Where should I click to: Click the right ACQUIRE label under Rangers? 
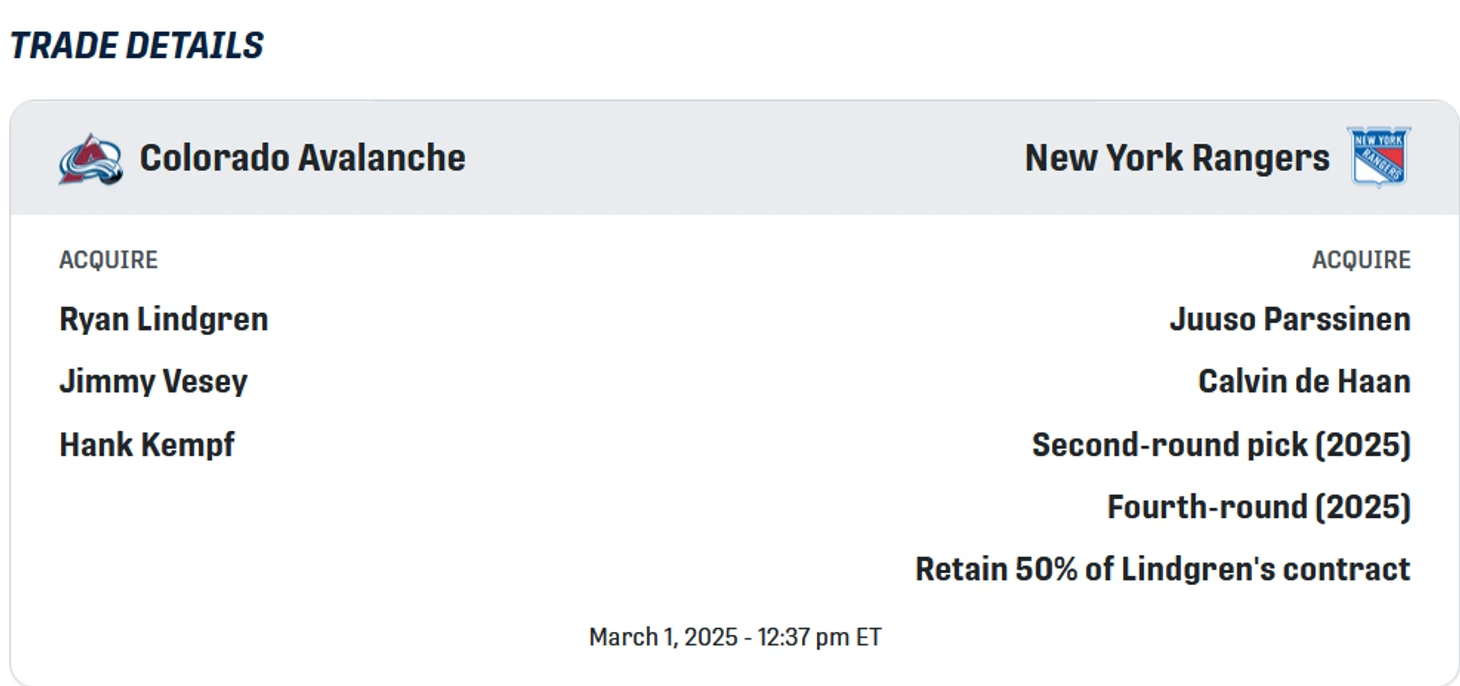coord(1361,260)
